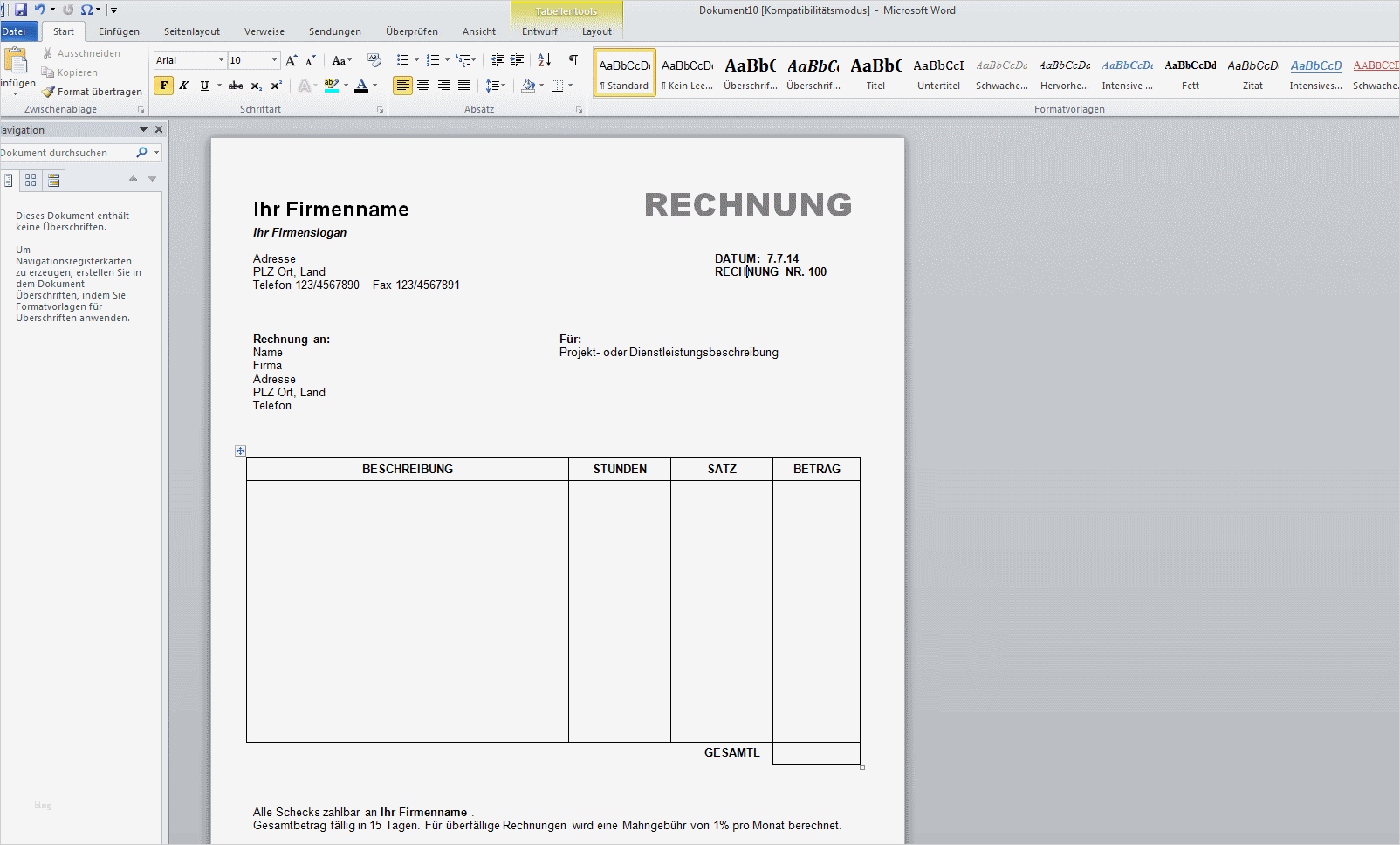Toggle bold using the F button

[x=163, y=86]
